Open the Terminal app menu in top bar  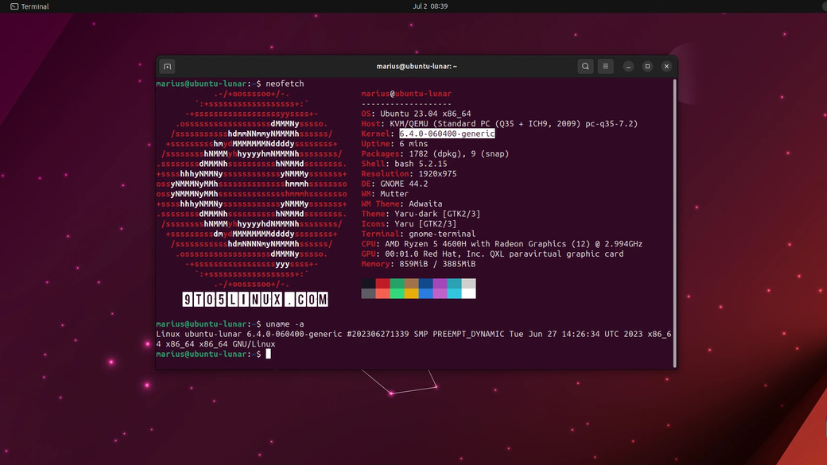(34, 6)
